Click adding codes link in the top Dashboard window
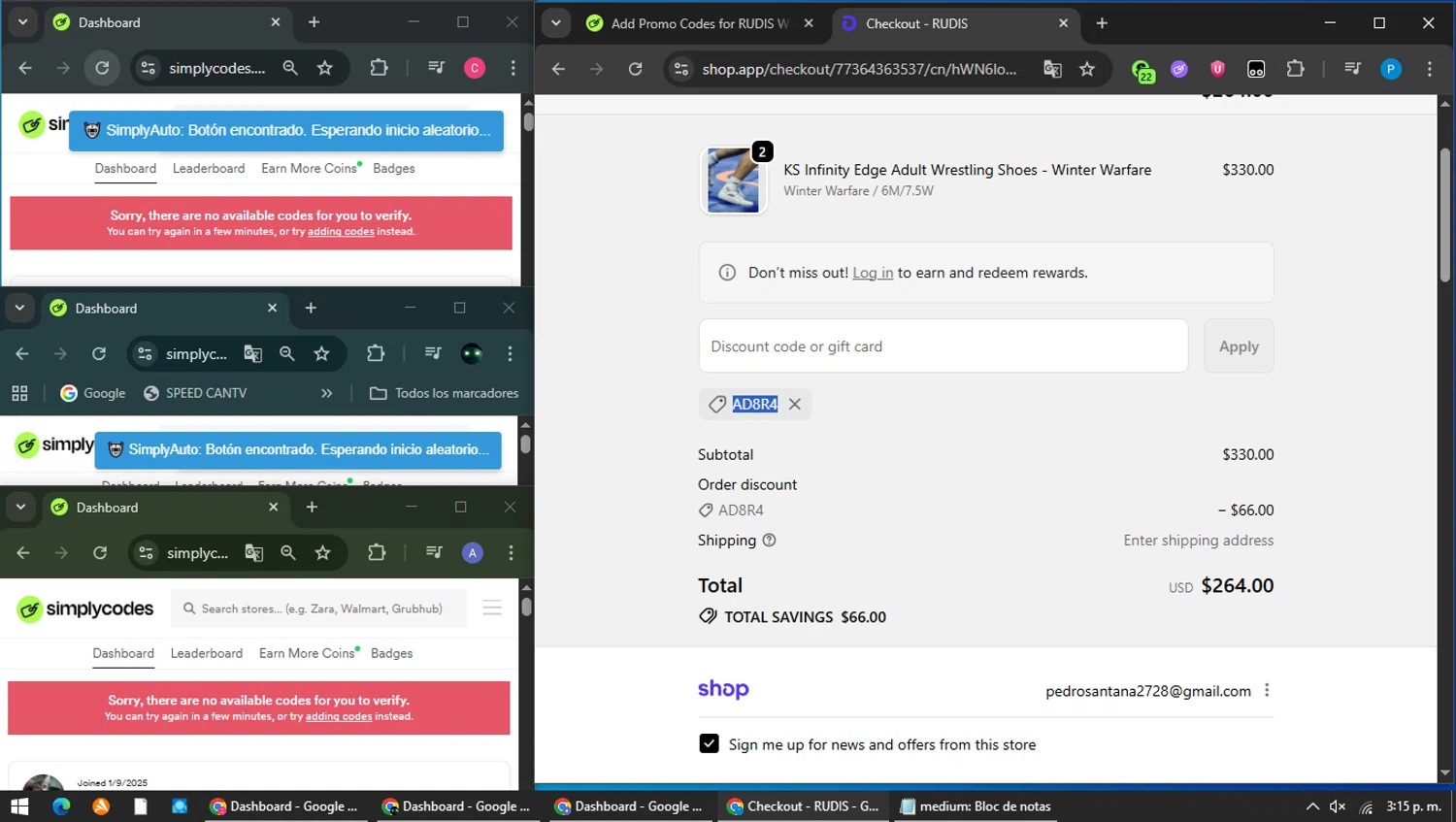Viewport: 1456px width, 822px height. pyautogui.click(x=341, y=232)
